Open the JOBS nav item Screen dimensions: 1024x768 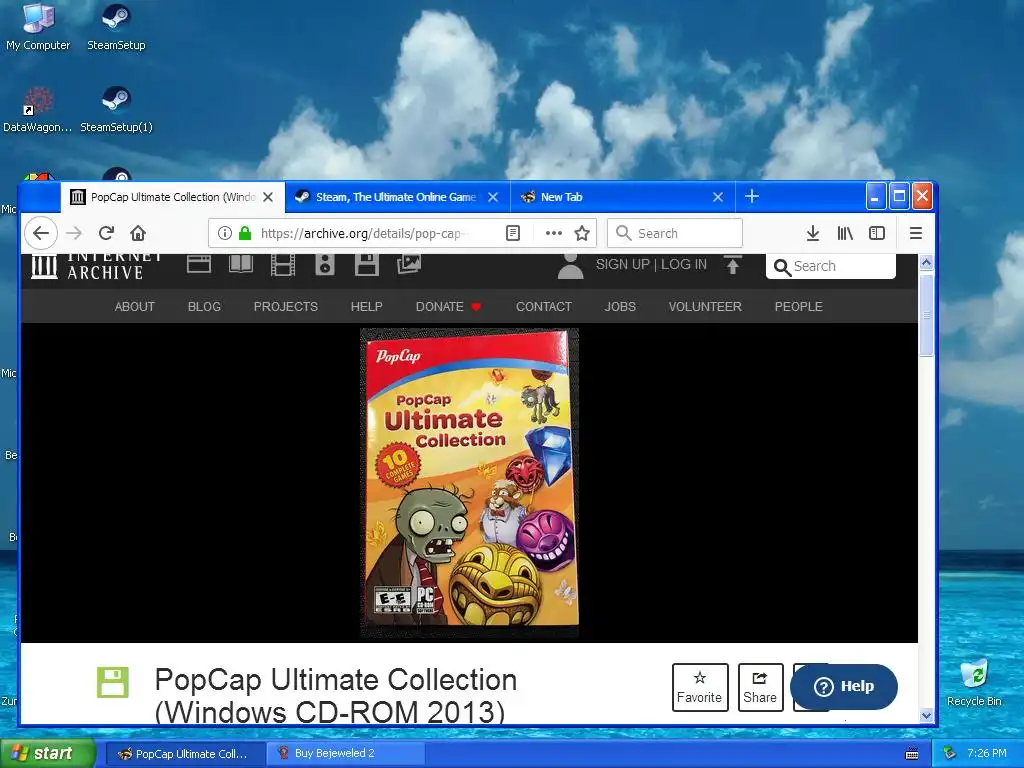click(x=620, y=306)
